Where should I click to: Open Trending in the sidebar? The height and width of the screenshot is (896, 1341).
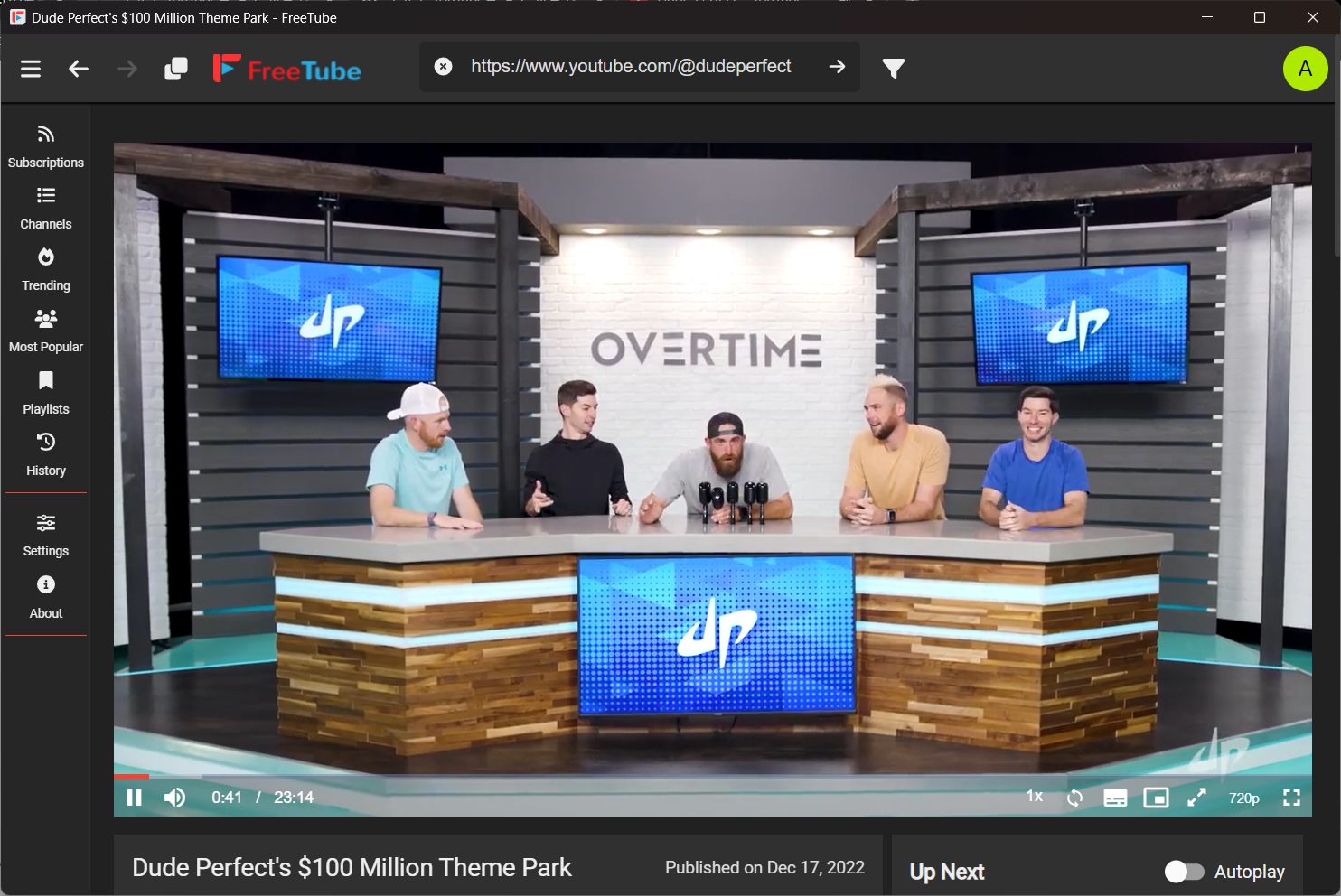click(46, 270)
